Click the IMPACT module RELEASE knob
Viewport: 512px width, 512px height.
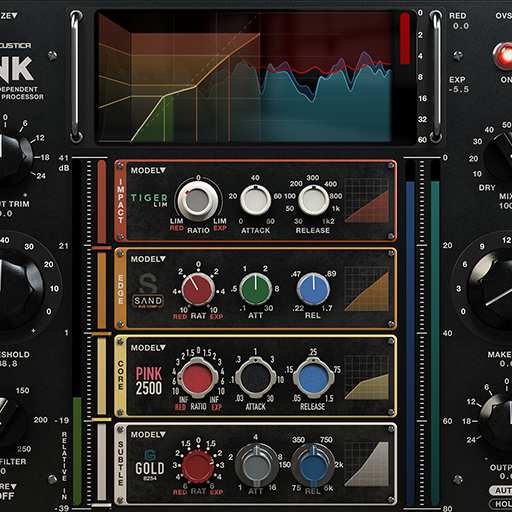(x=313, y=200)
